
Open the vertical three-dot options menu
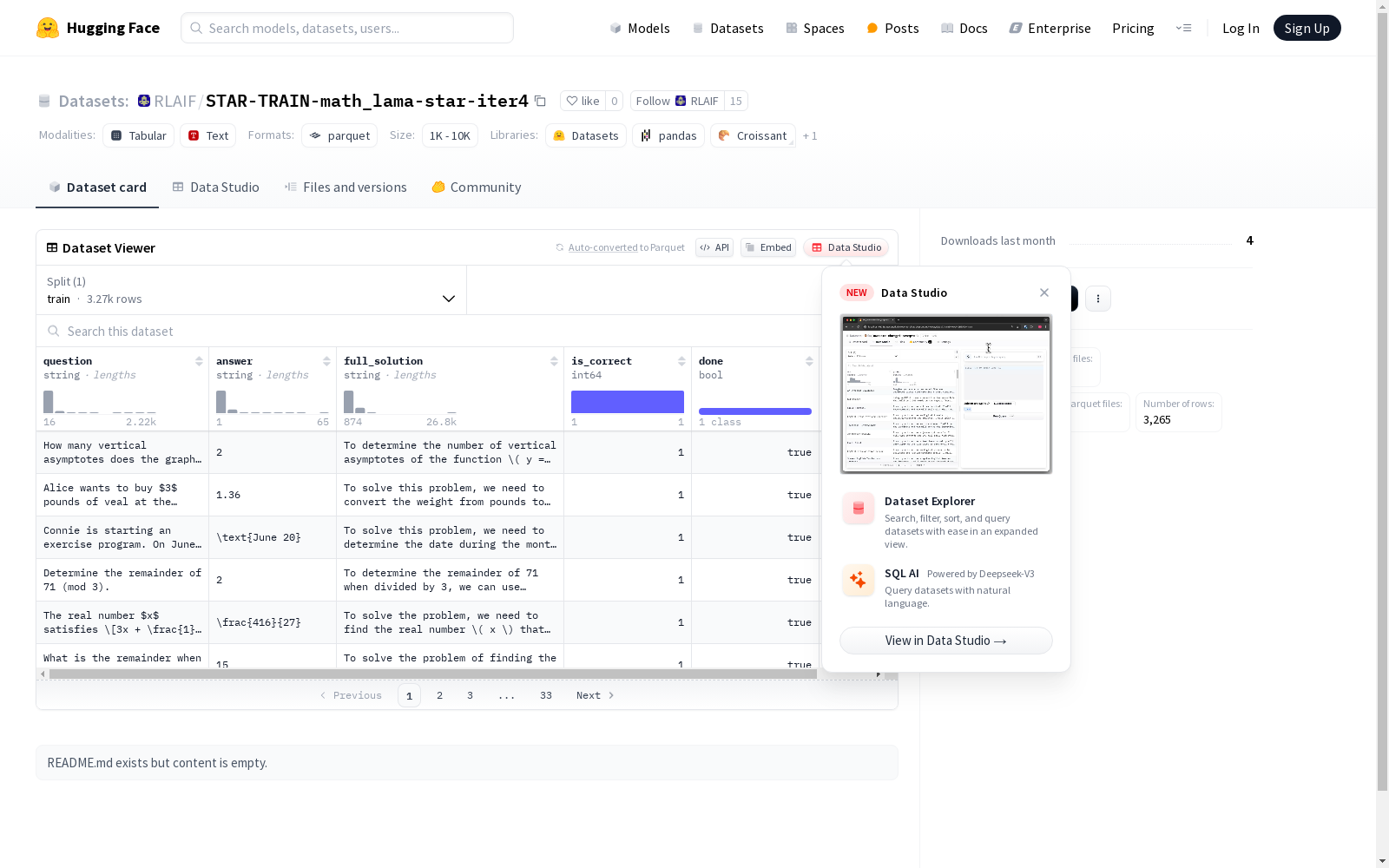tap(1098, 299)
